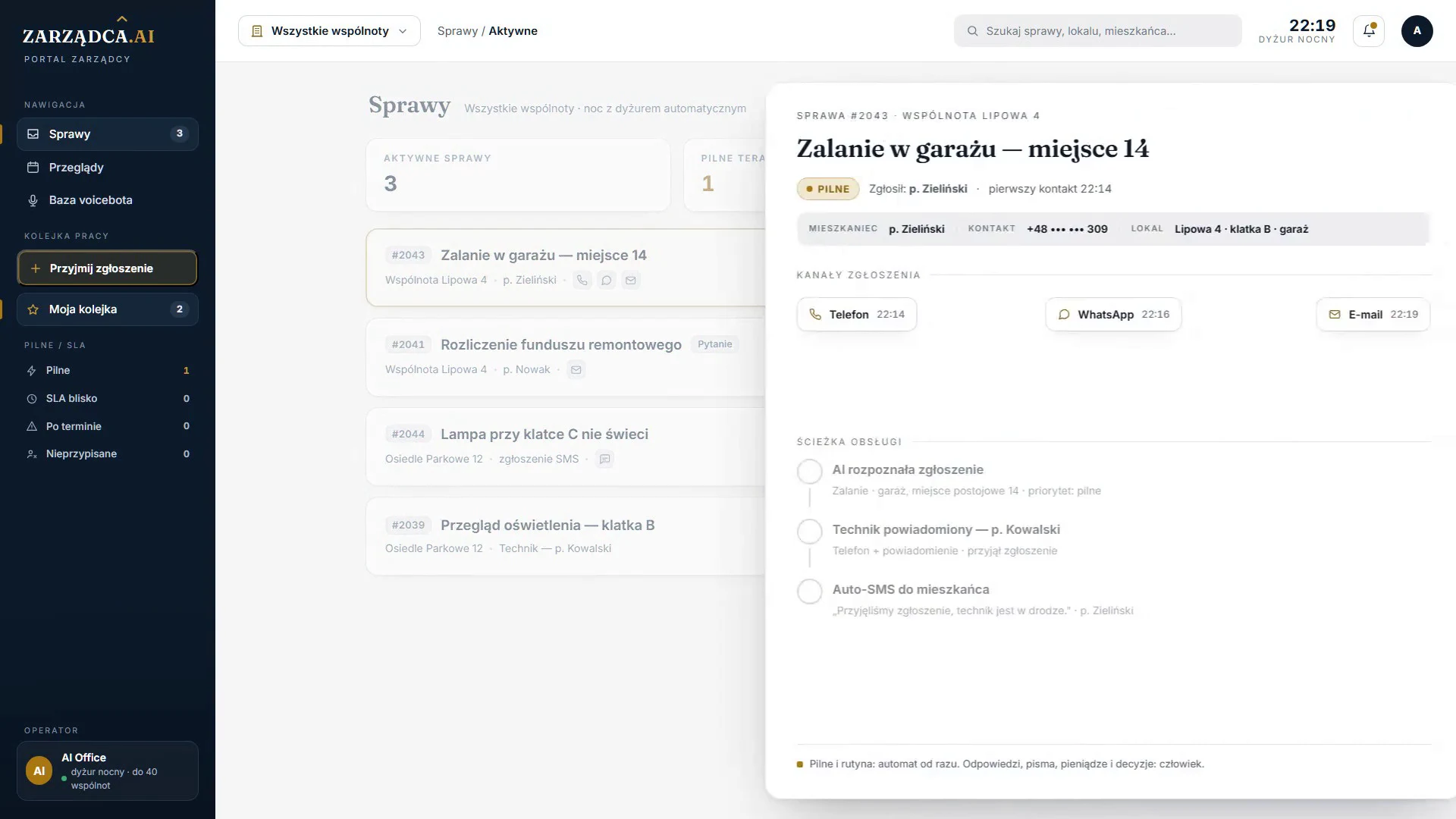Click the Sprawy breadcrumb link

(457, 31)
